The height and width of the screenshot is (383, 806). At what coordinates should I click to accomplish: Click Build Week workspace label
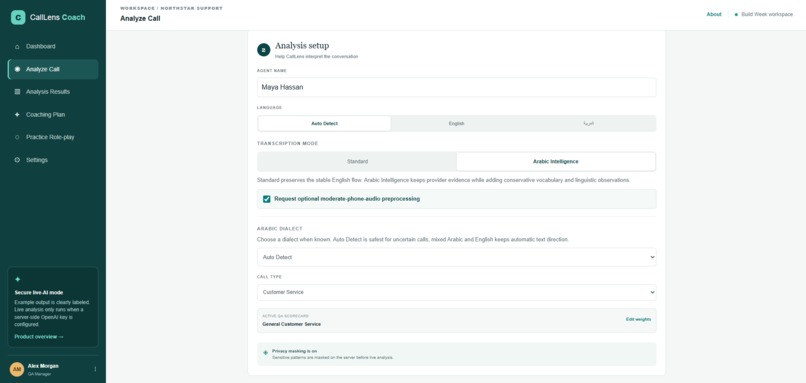767,14
